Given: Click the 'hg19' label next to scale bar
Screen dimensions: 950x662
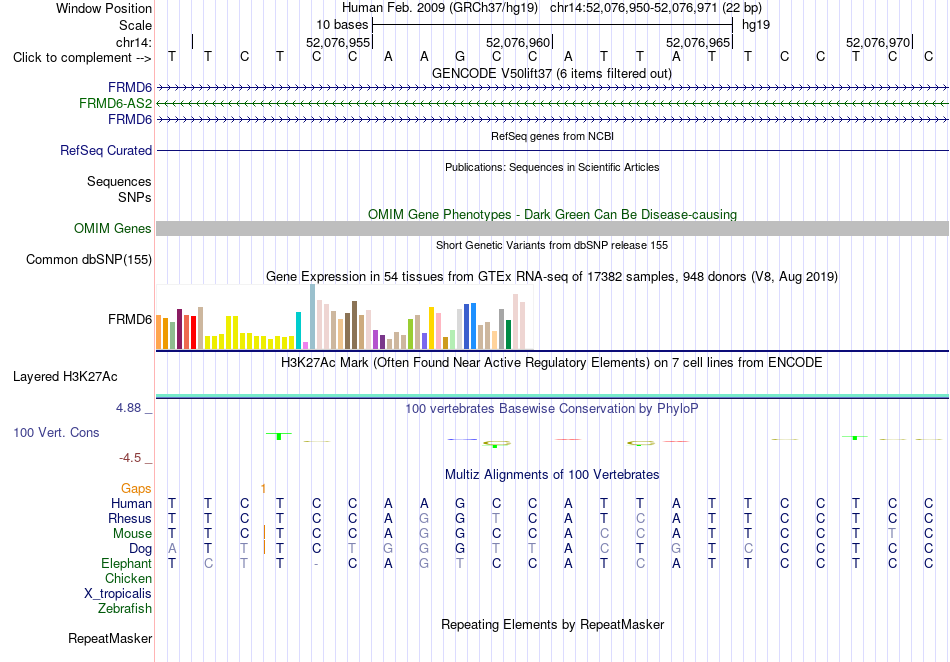Looking at the screenshot, I should [x=756, y=25].
